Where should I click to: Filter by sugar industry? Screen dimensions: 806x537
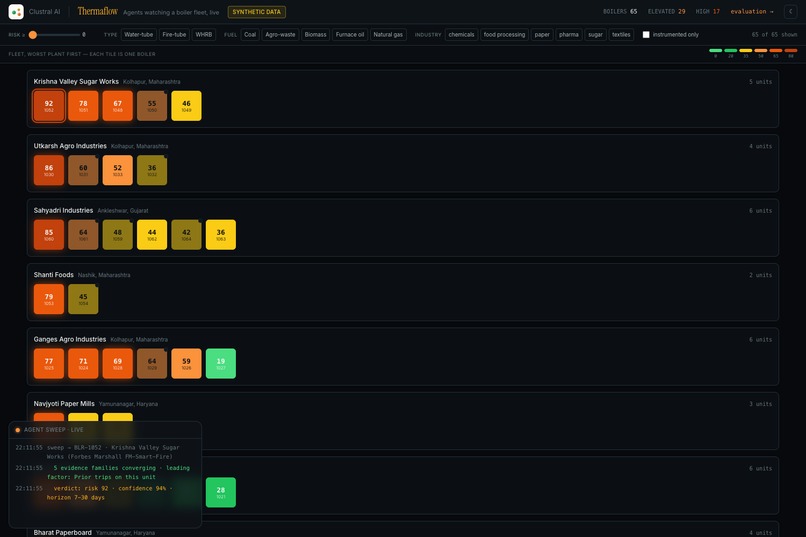pyautogui.click(x=595, y=34)
